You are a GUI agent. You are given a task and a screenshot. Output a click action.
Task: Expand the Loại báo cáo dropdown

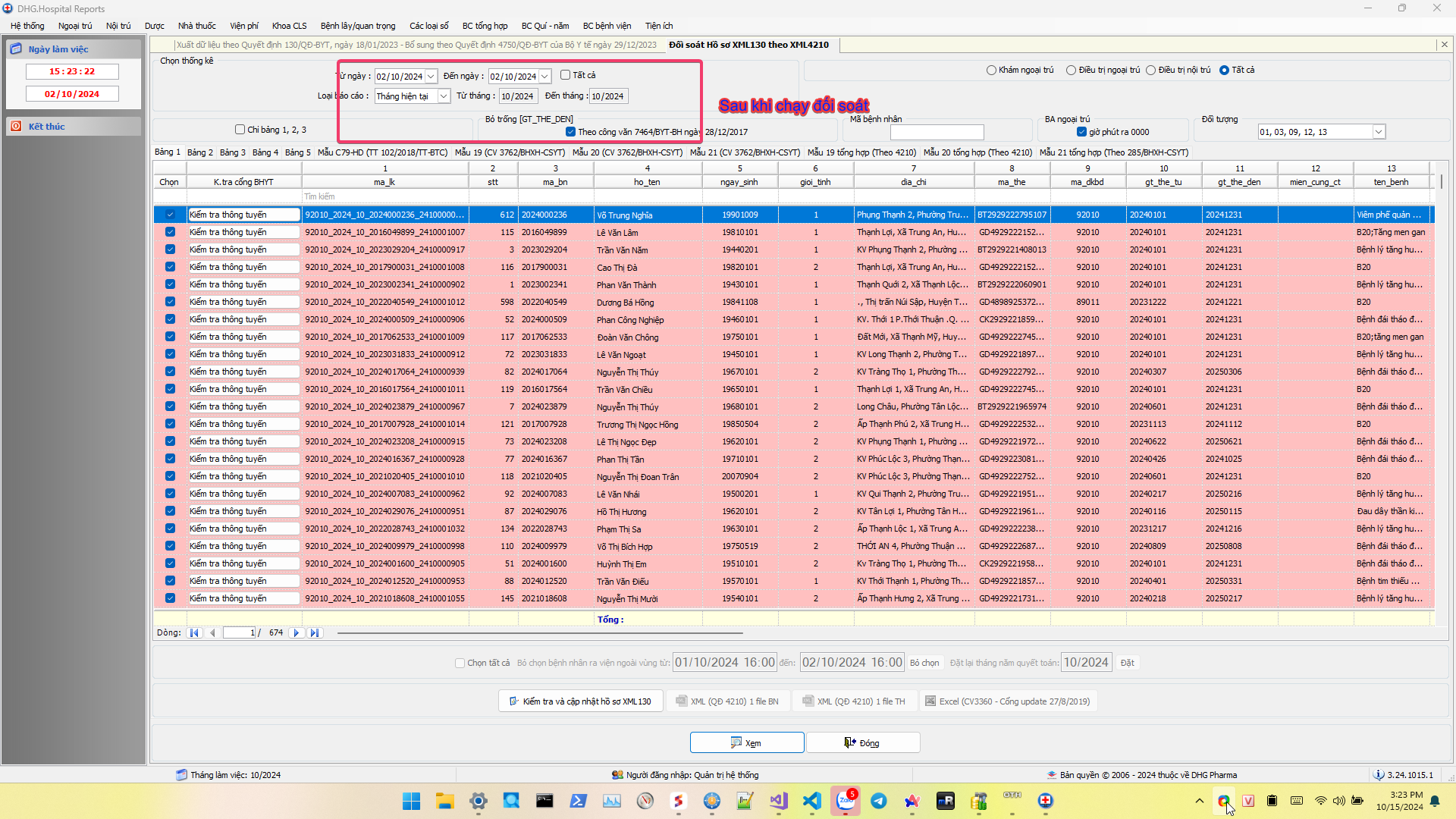click(444, 96)
